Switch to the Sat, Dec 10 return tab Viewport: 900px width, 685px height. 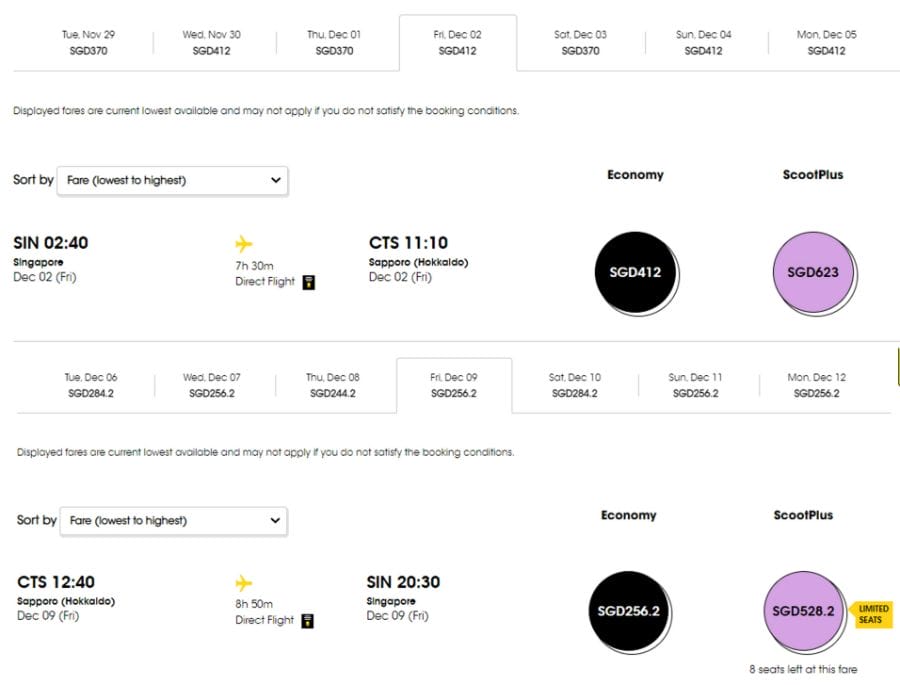[574, 384]
